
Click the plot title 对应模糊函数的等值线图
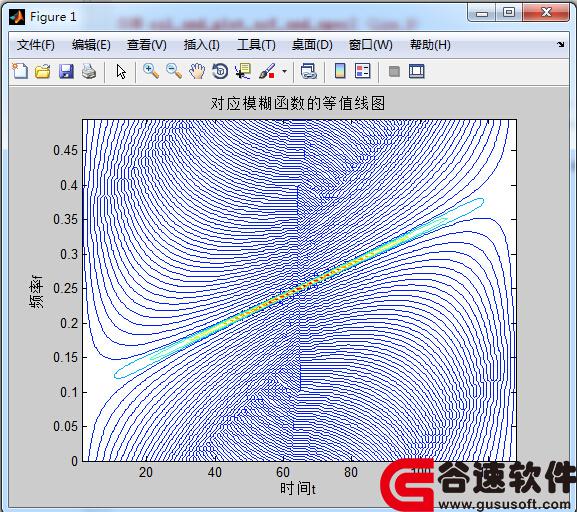(298, 103)
